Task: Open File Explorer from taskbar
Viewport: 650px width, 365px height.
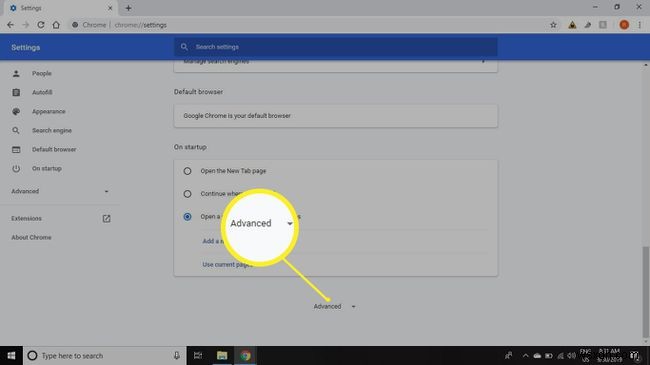Action: click(x=222, y=355)
